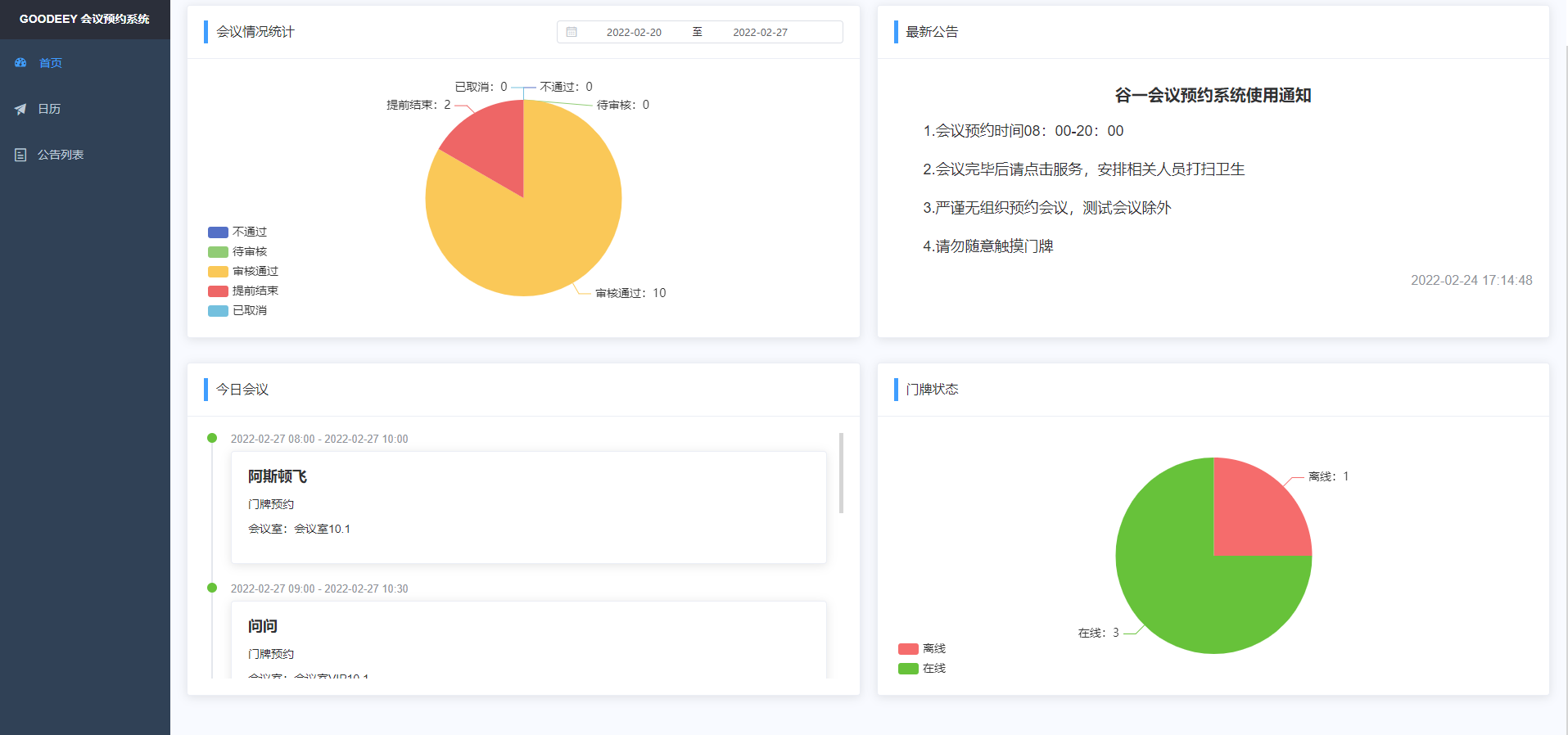Click the GOODEEY 会议预约系统 logo title
The height and width of the screenshot is (735, 1568).
pos(84,19)
